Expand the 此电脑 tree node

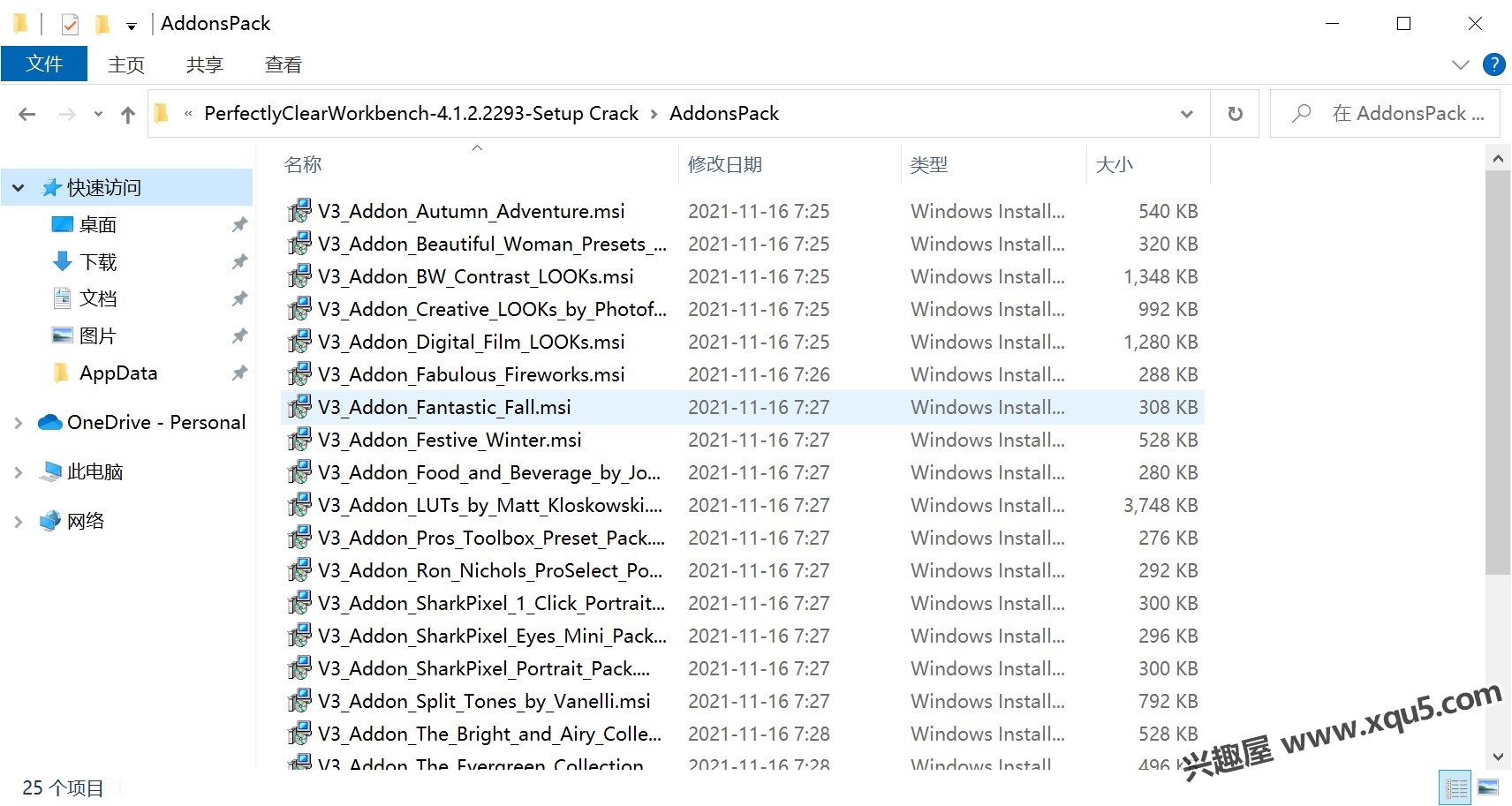tap(18, 472)
